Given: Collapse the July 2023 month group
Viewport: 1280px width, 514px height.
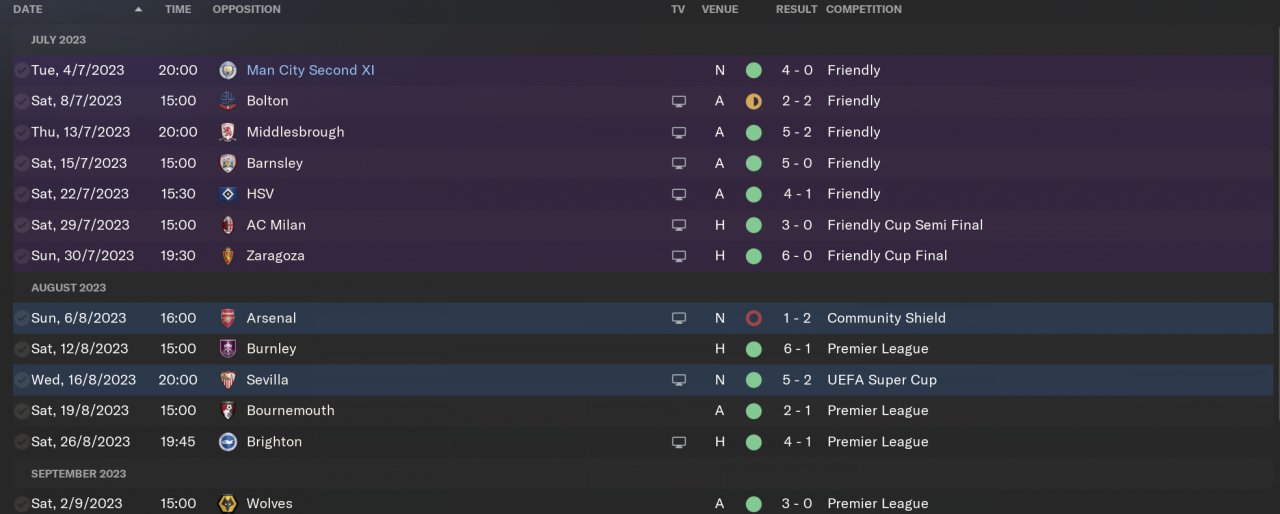Looking at the screenshot, I should point(58,40).
